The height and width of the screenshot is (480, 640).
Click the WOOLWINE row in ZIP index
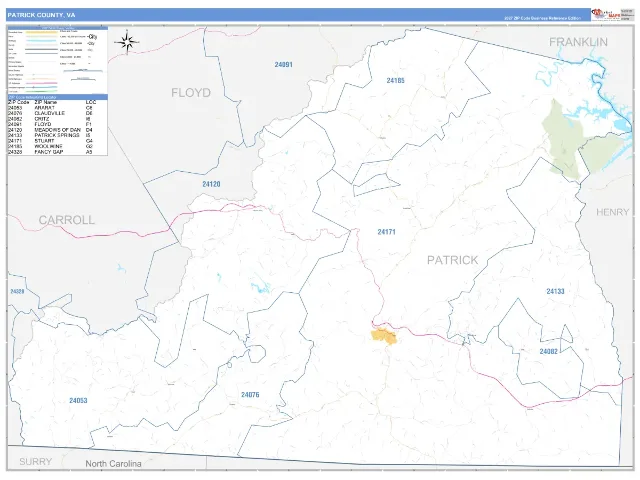(x=58, y=146)
